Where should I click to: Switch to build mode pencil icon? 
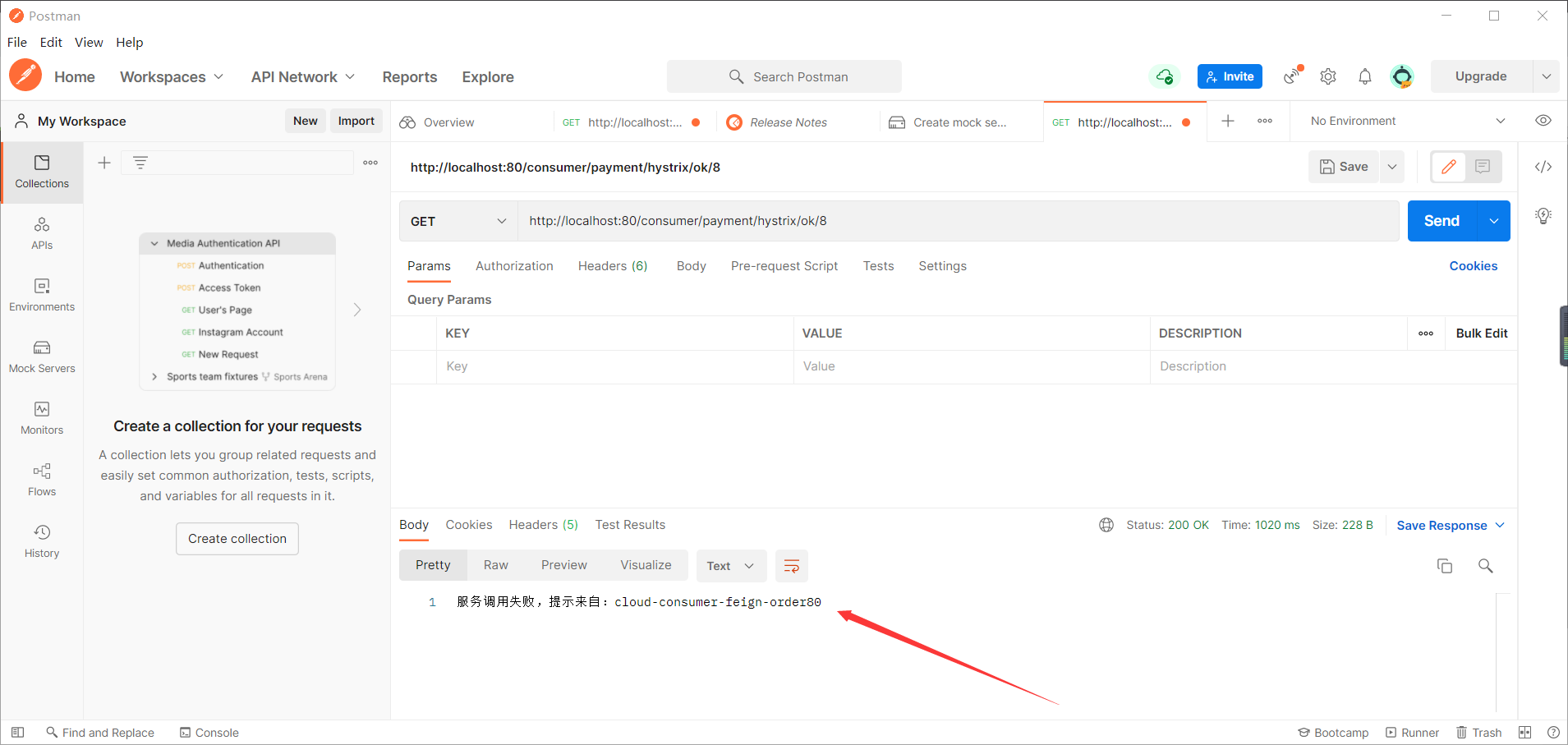click(1449, 167)
